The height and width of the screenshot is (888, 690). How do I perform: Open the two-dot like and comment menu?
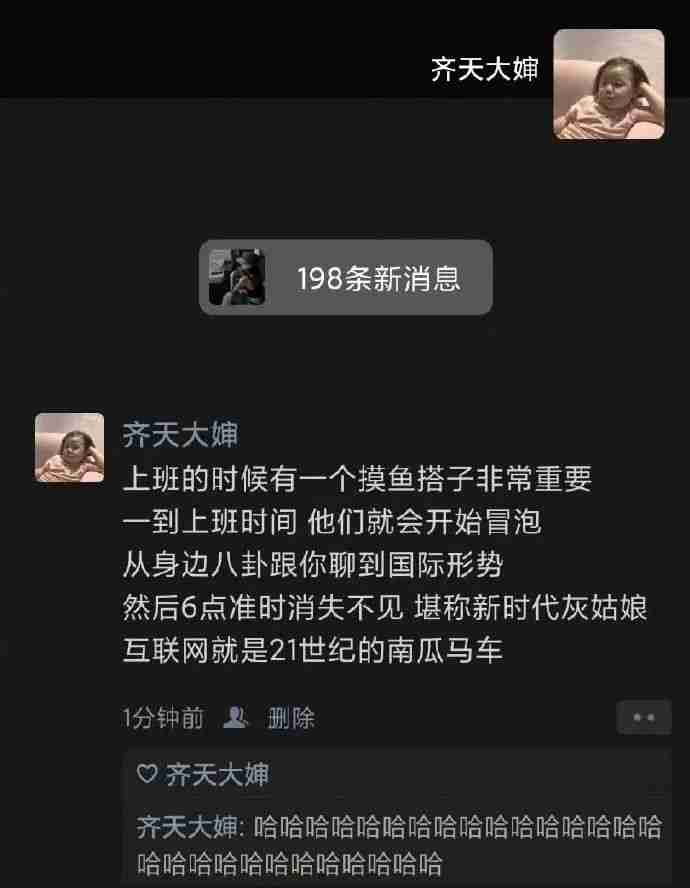click(644, 718)
